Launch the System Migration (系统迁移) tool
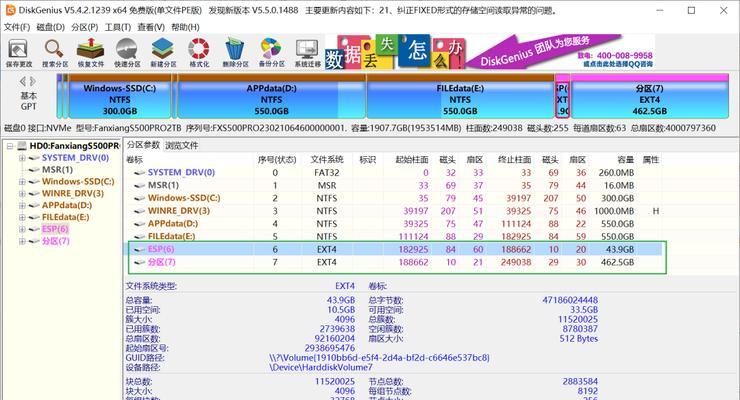The image size is (740, 400). pos(308,52)
